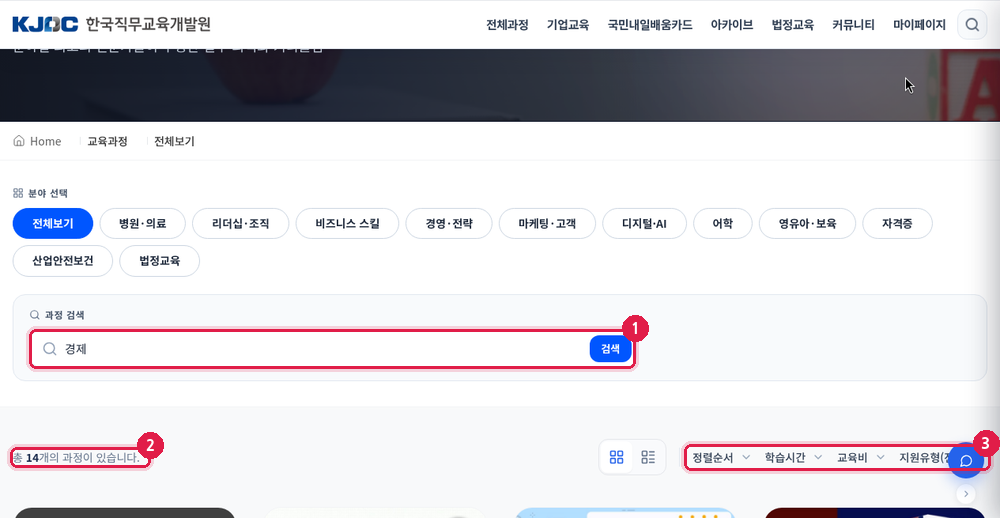Image resolution: width=1000 pixels, height=518 pixels.
Task: Select 영유아·보육 category
Action: [807, 223]
